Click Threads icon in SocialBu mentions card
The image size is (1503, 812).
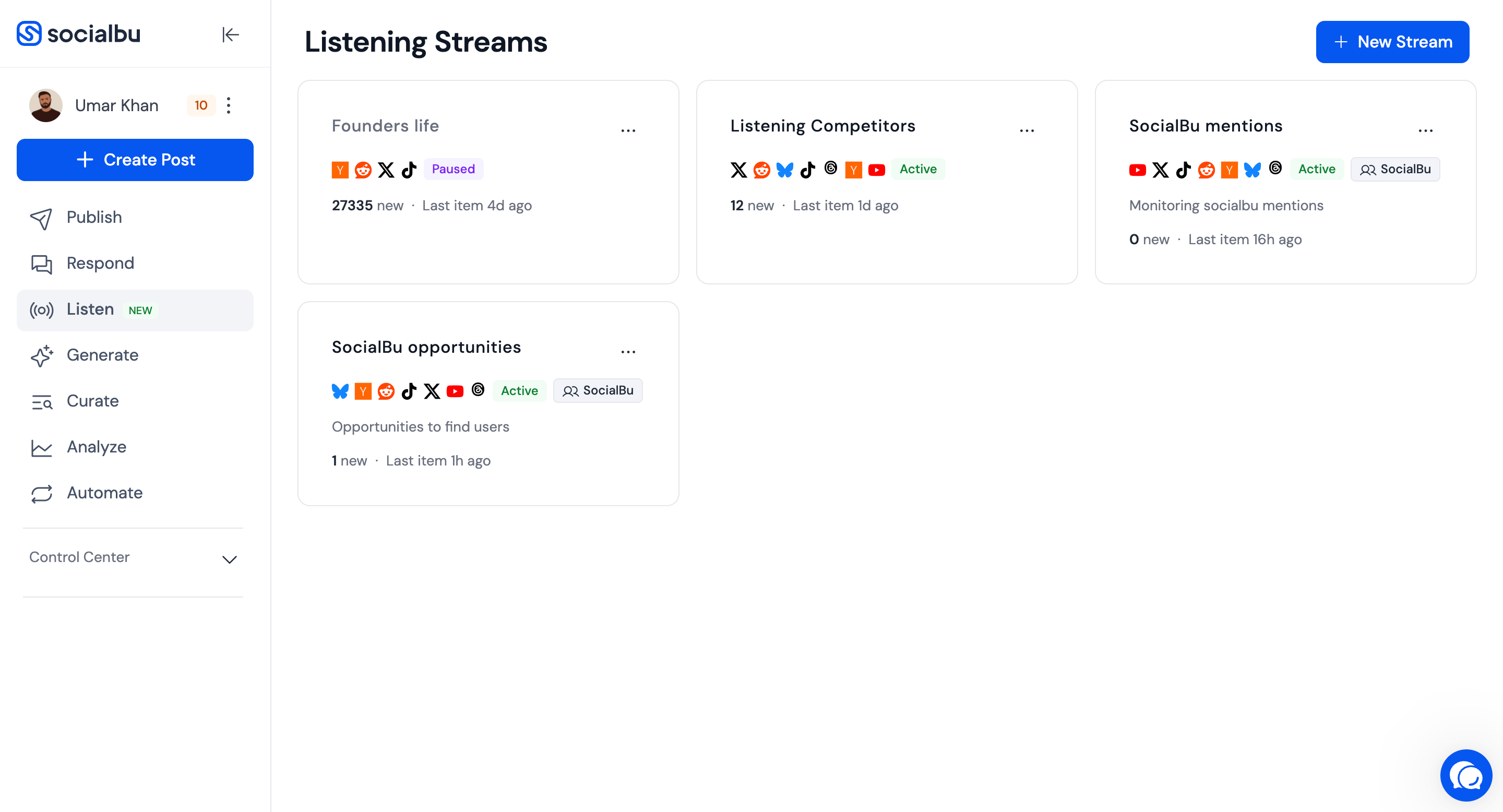(1275, 168)
